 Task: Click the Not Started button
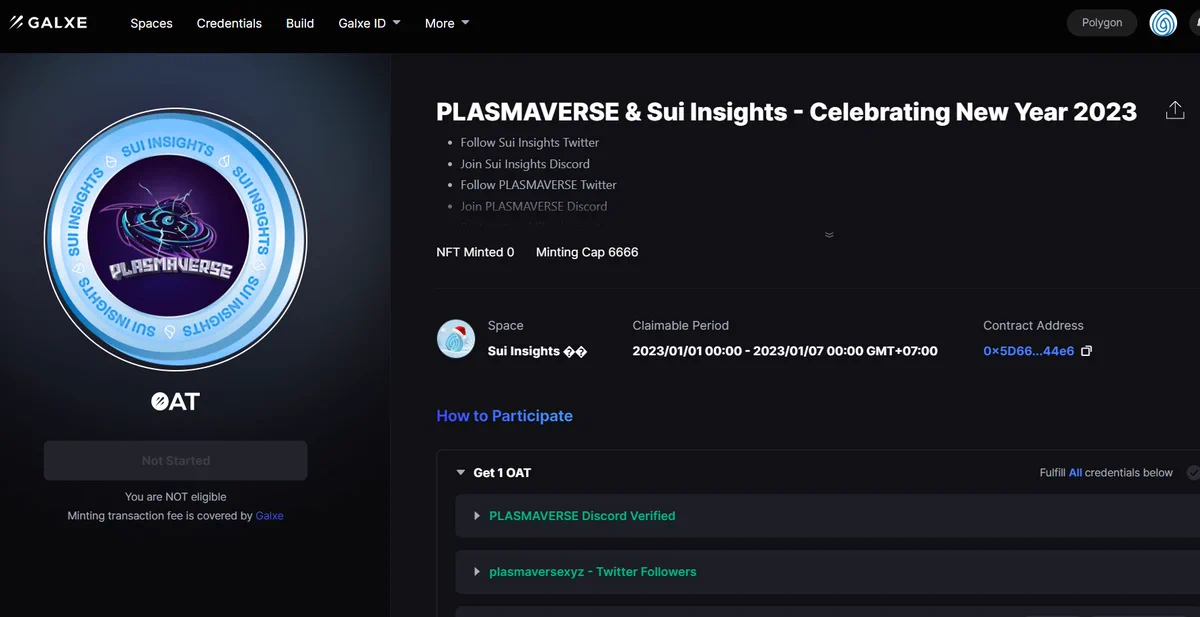176,461
